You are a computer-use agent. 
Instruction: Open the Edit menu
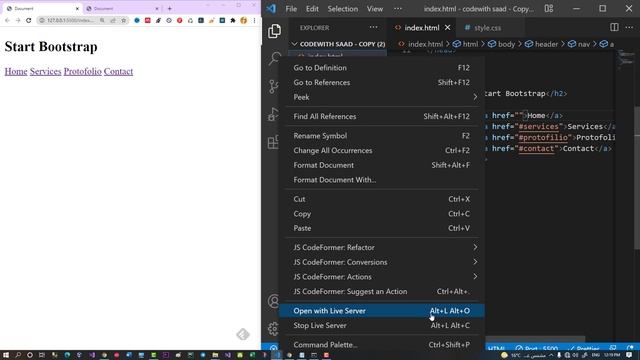[x=312, y=9]
